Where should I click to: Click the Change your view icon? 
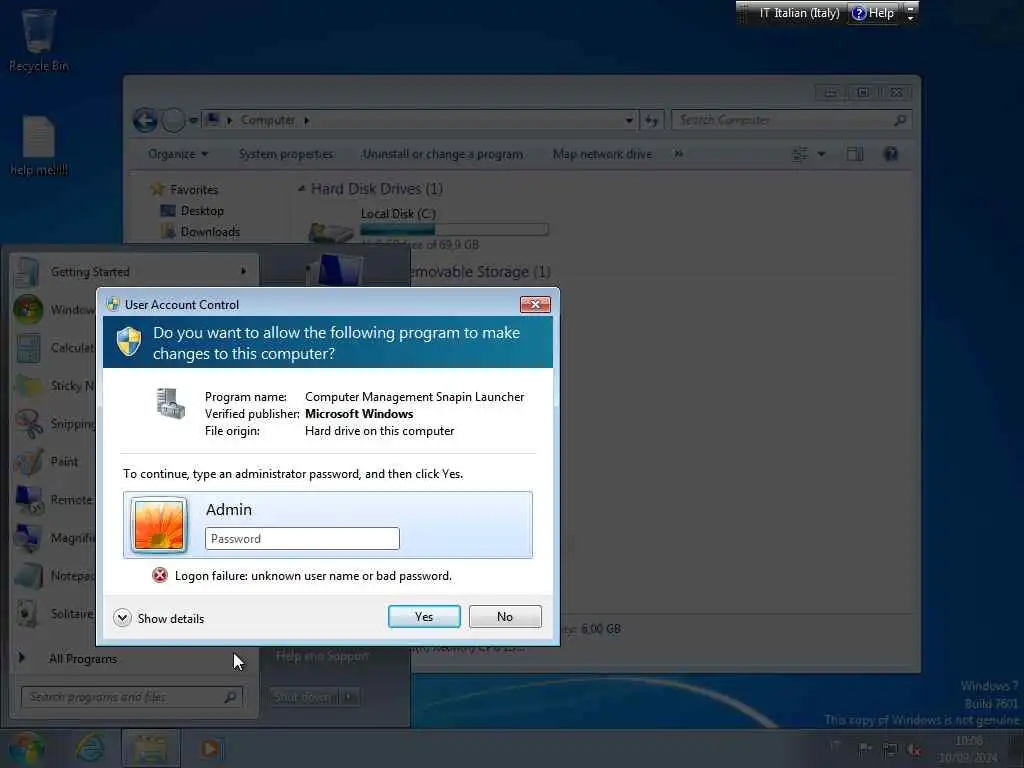800,154
